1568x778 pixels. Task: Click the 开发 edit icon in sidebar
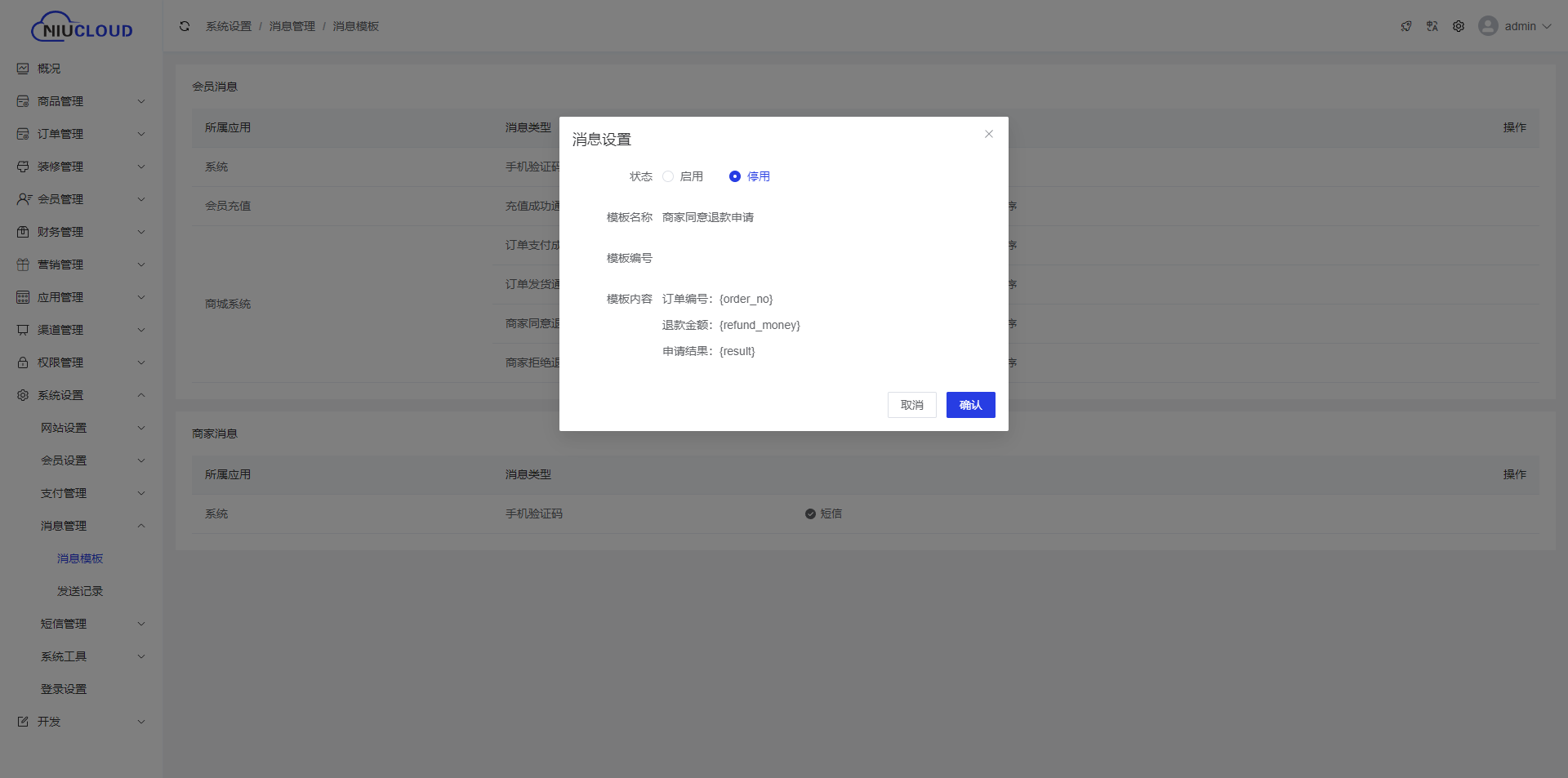point(23,722)
